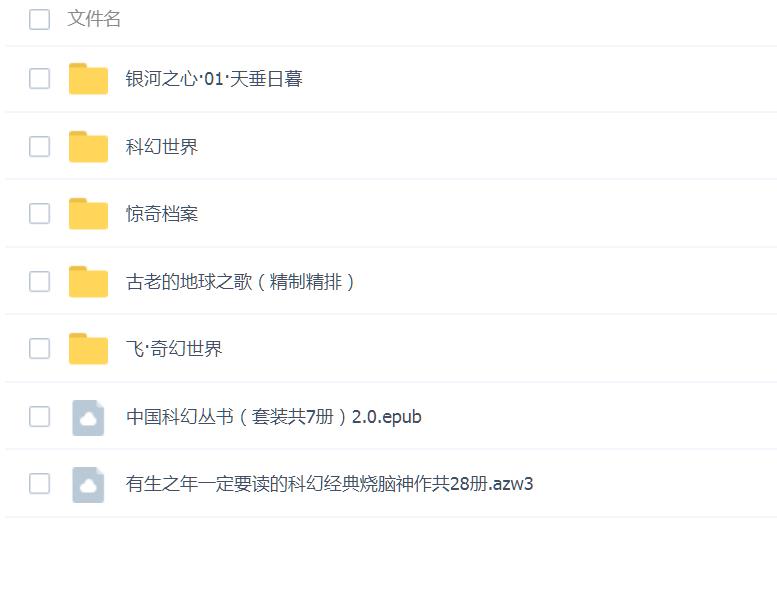Open the file 中国科幻丛书（套装共7册）2.0.epub

tap(274, 417)
